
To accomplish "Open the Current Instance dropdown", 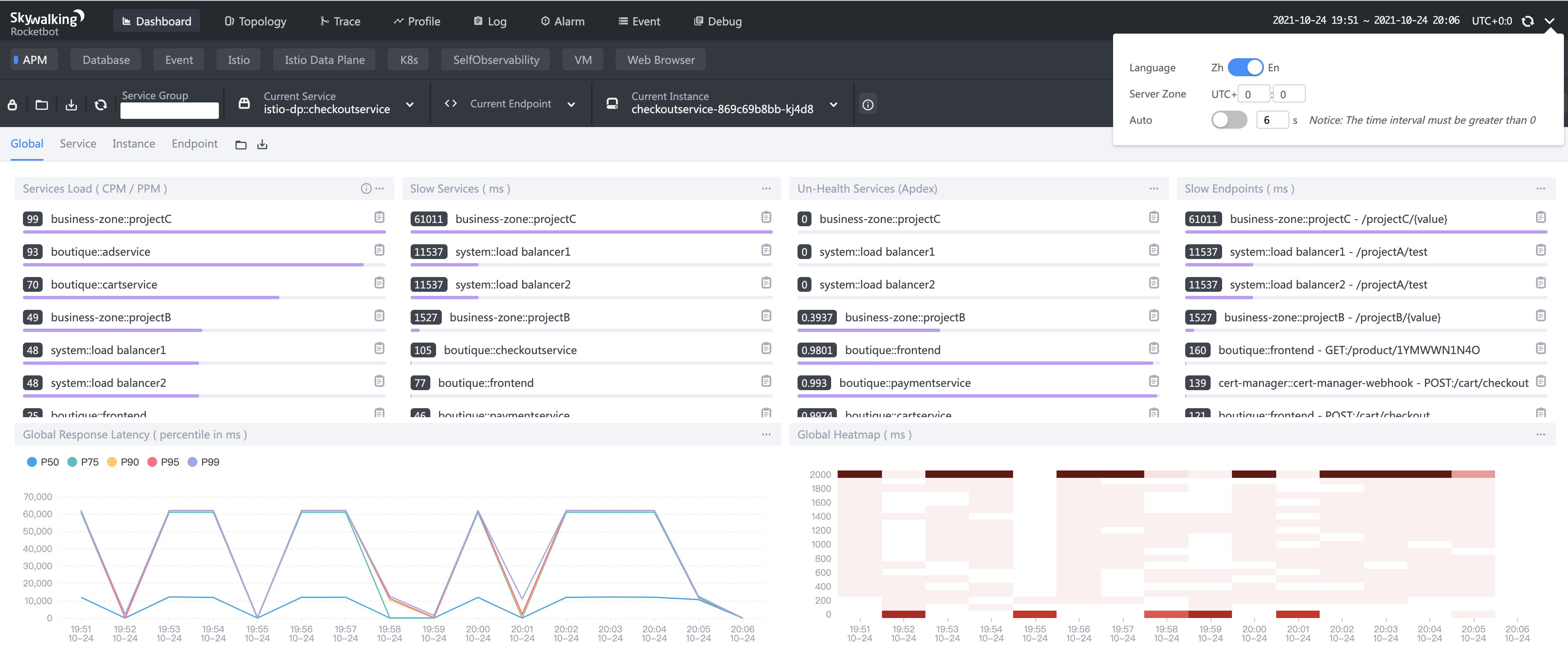I will pyautogui.click(x=833, y=105).
